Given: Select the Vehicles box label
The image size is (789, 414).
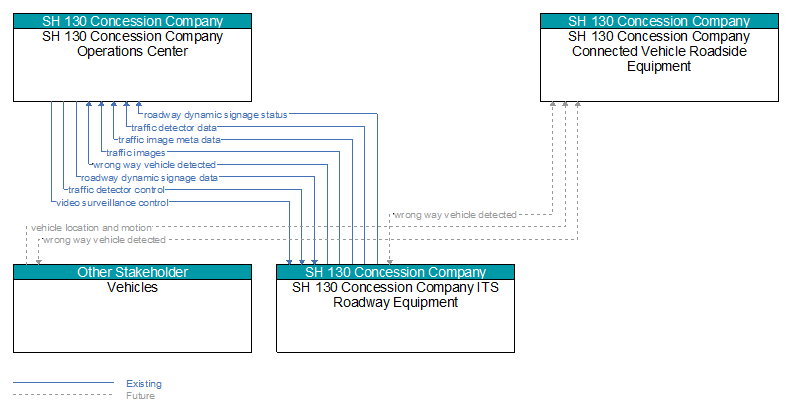Looking at the screenshot, I should pos(132,287).
